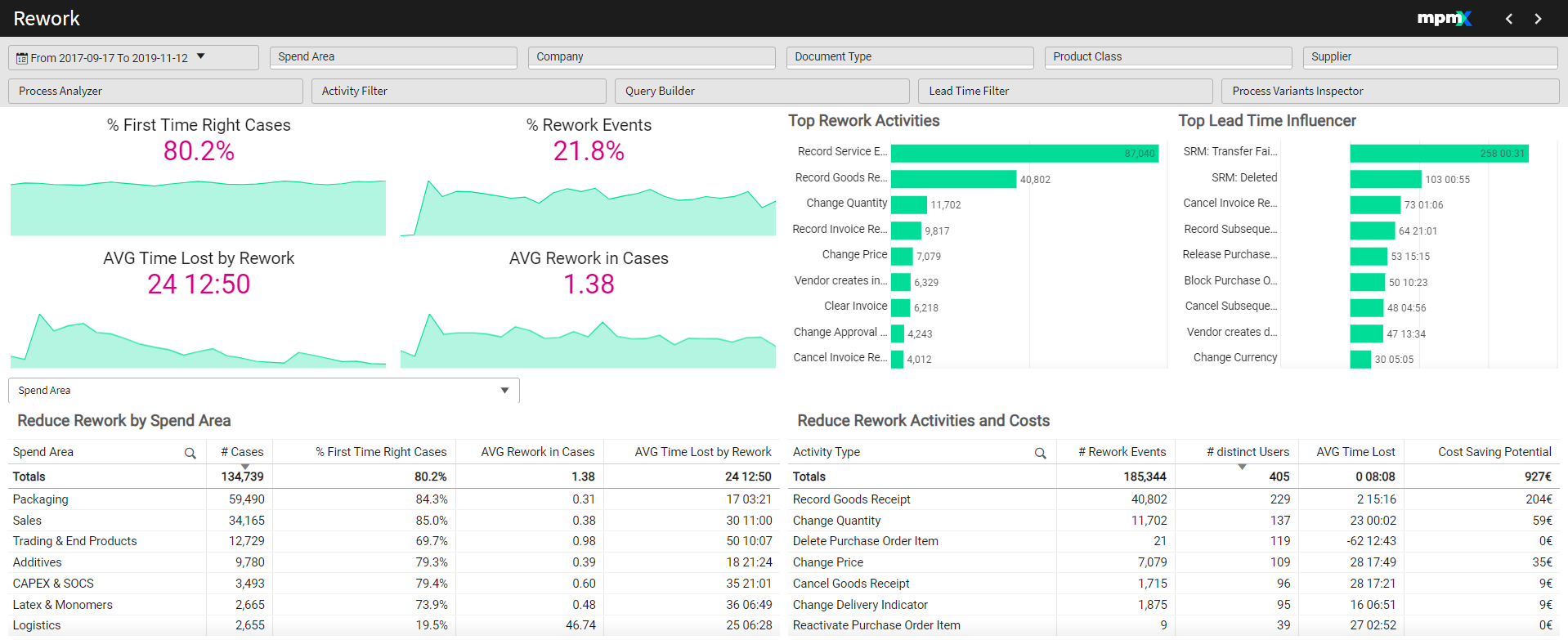Screen dimensions: 1568x640
Task: Open Process Analyzer
Action: click(x=155, y=92)
